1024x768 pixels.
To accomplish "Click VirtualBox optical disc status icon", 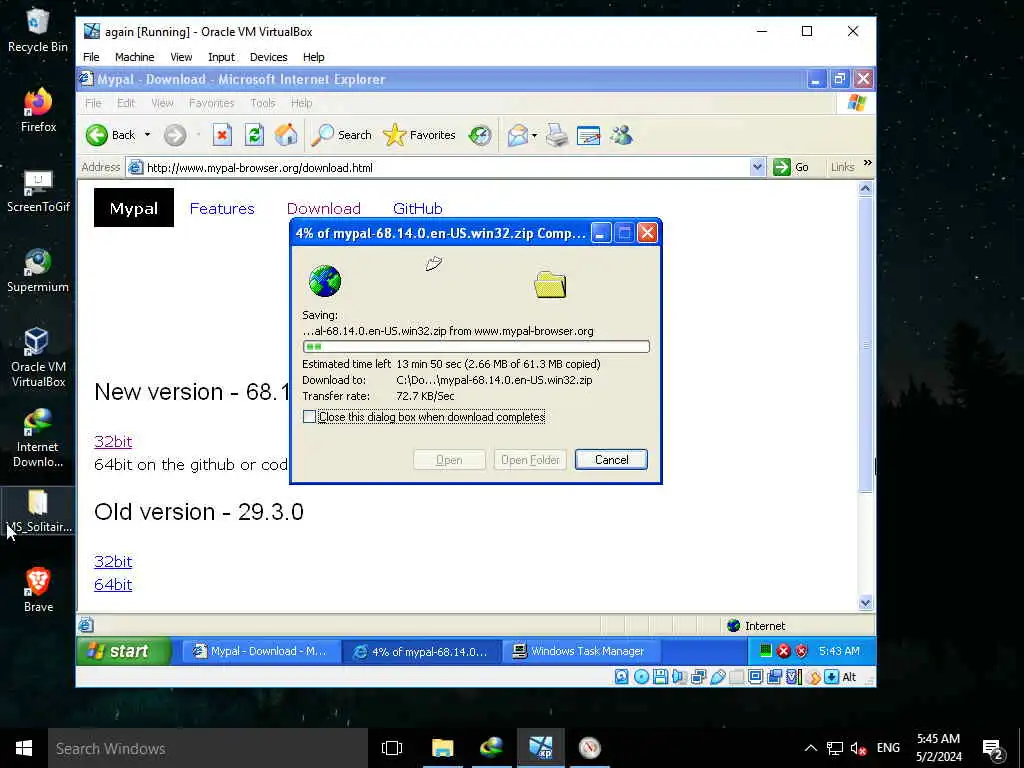I will [641, 677].
